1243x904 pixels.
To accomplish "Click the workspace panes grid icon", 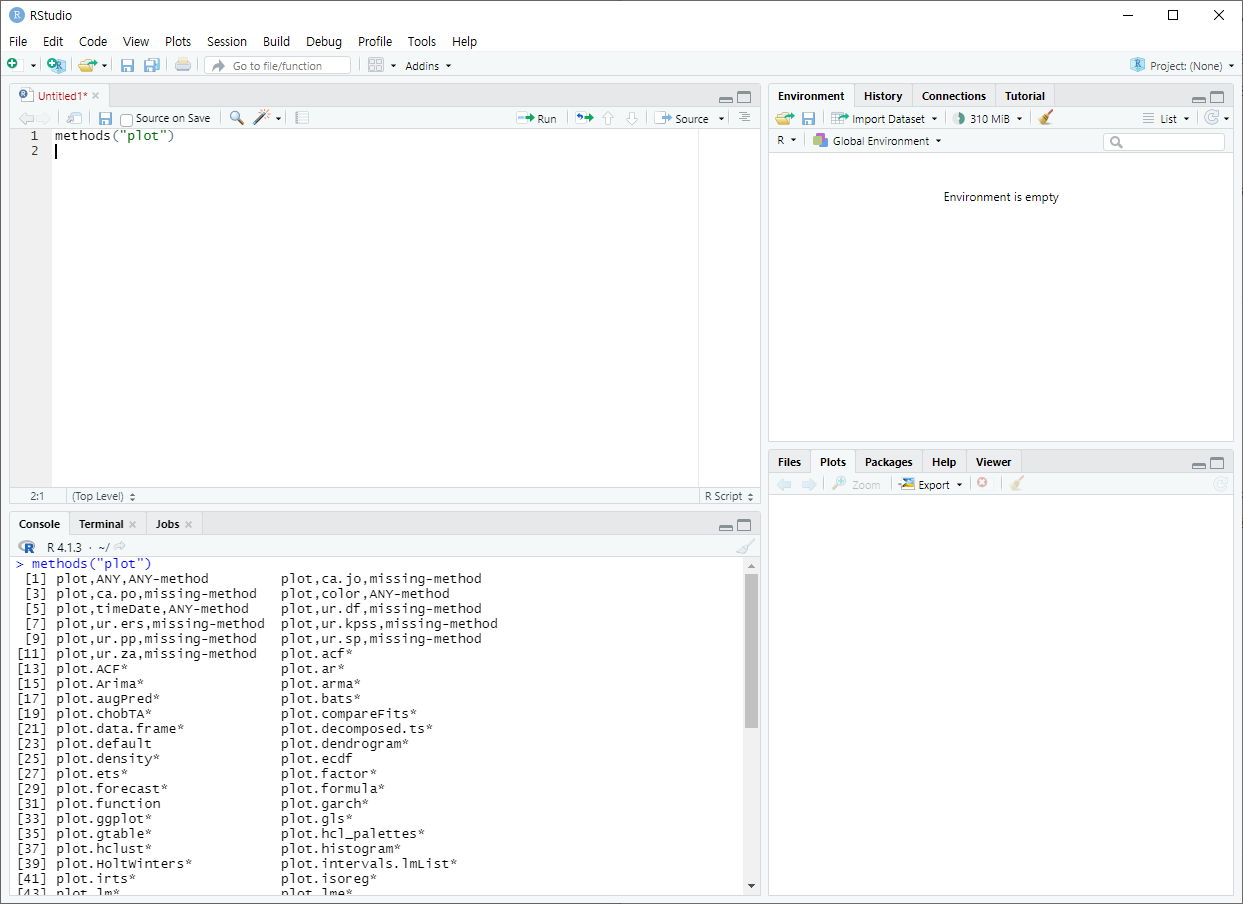I will coord(376,65).
